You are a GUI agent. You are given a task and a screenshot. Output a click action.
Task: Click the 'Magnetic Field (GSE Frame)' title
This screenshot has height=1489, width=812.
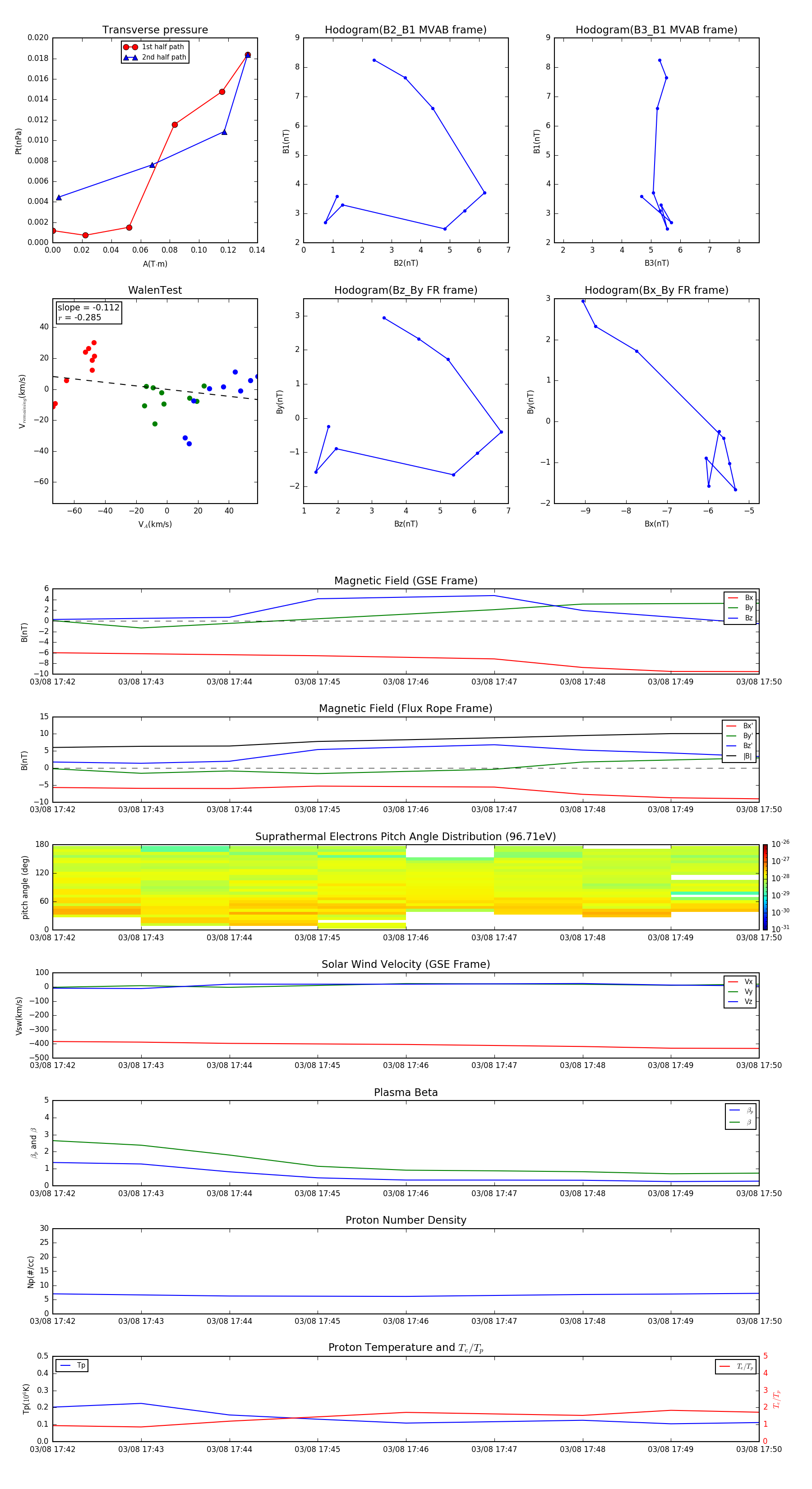tap(406, 581)
